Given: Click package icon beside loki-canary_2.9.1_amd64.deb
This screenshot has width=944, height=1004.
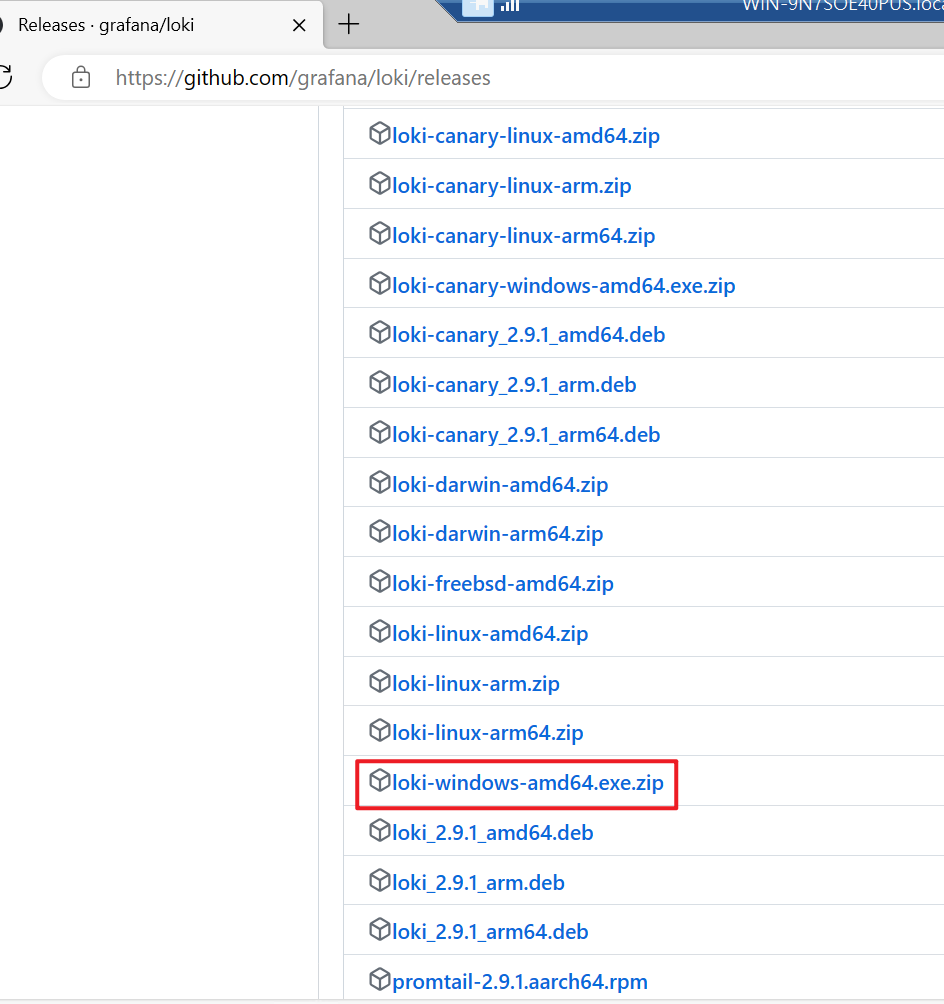Looking at the screenshot, I should [x=380, y=333].
